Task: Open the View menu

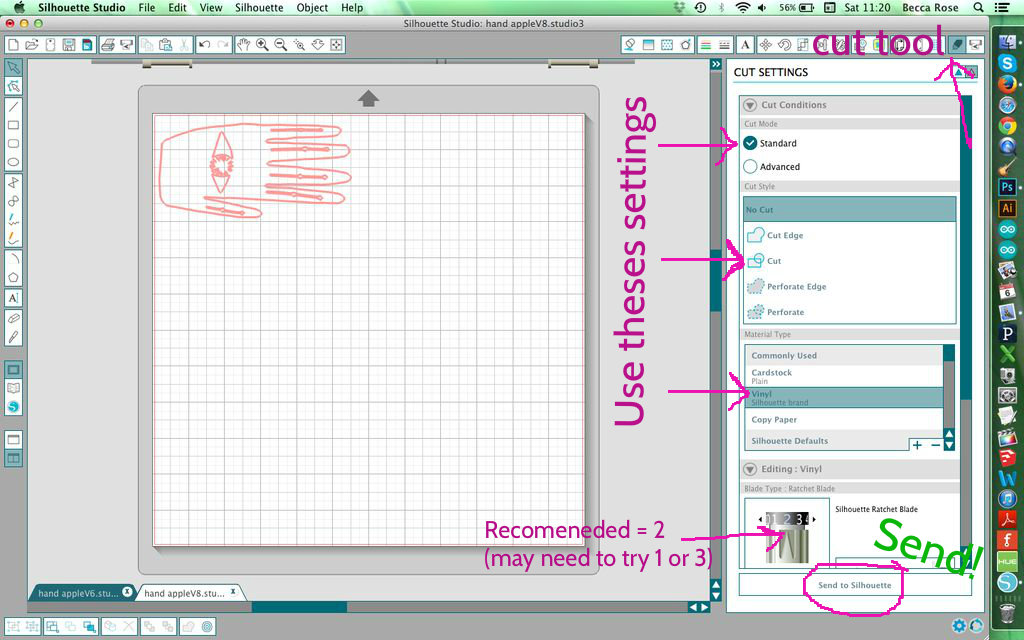Action: pyautogui.click(x=210, y=8)
